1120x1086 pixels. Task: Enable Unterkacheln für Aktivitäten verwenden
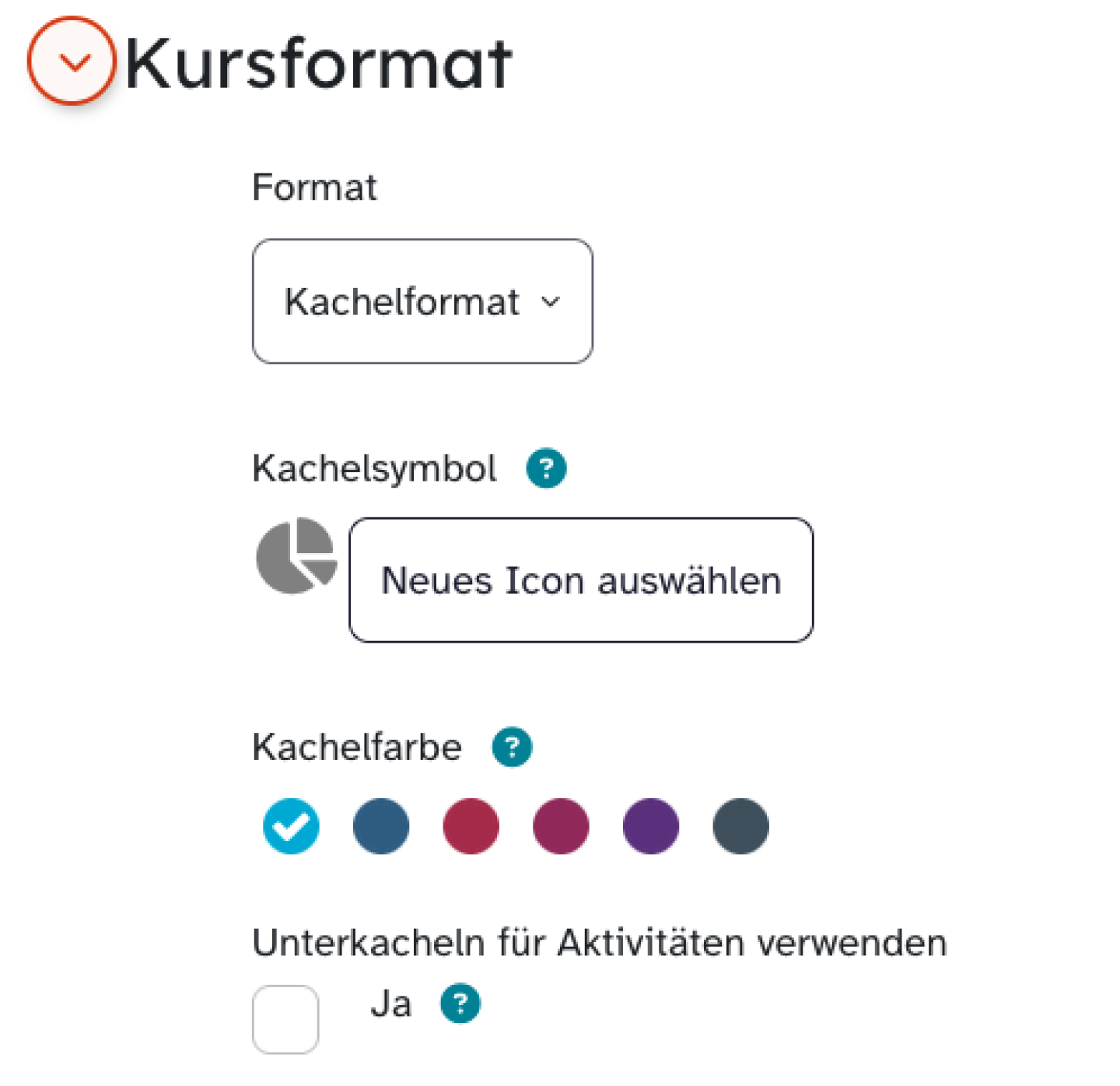[285, 1018]
